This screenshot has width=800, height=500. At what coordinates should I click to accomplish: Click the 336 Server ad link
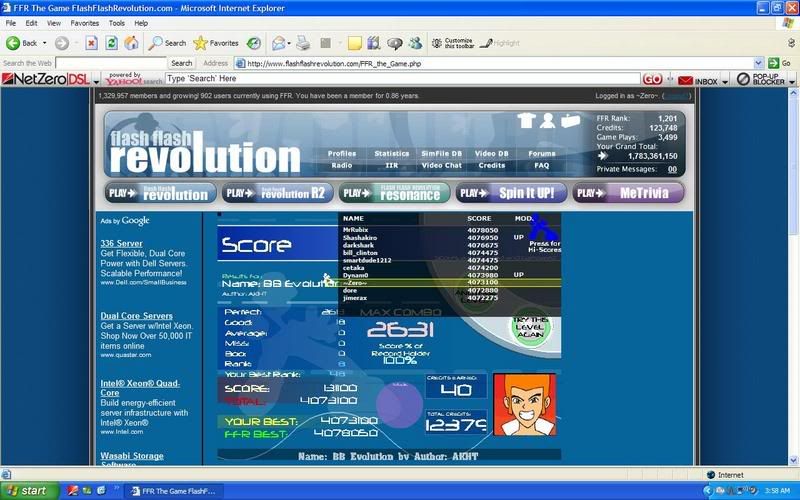click(121, 243)
